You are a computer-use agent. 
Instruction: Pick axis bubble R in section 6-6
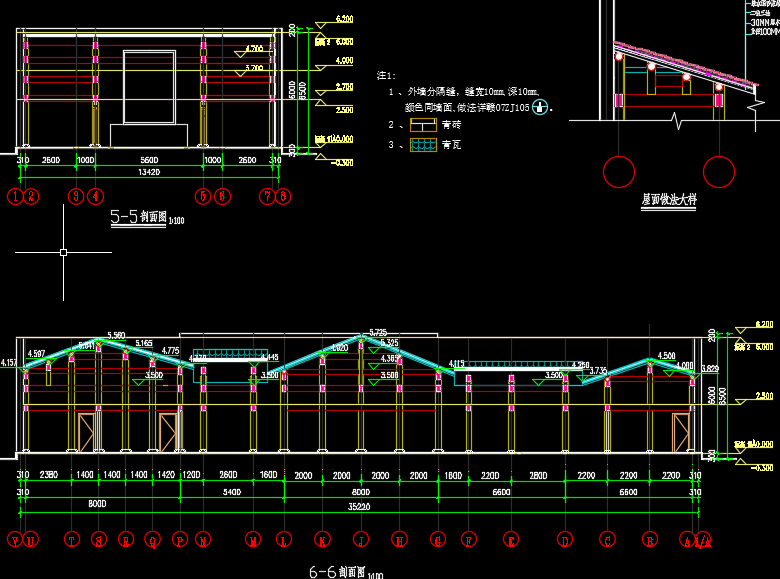pyautogui.click(x=126, y=540)
